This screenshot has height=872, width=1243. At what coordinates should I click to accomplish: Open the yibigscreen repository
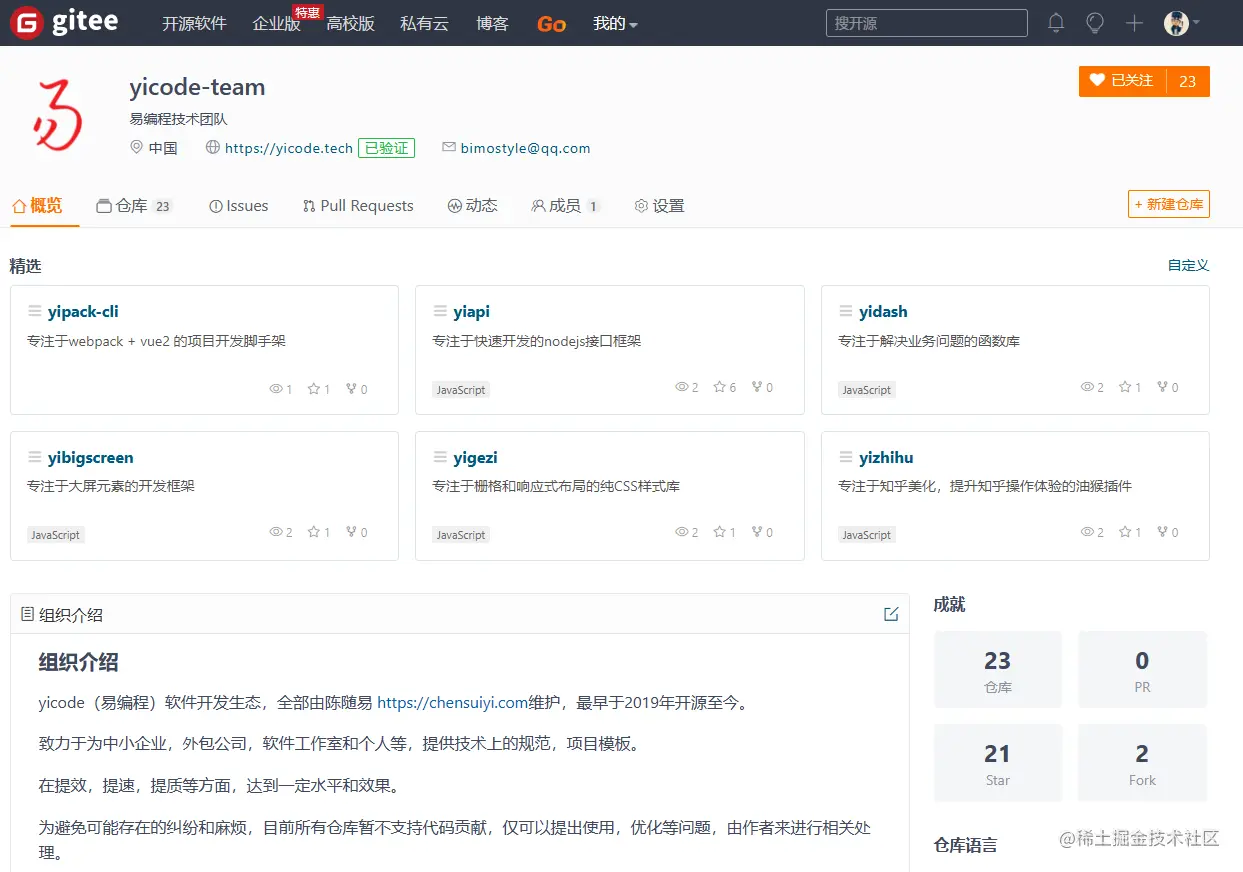pos(90,457)
